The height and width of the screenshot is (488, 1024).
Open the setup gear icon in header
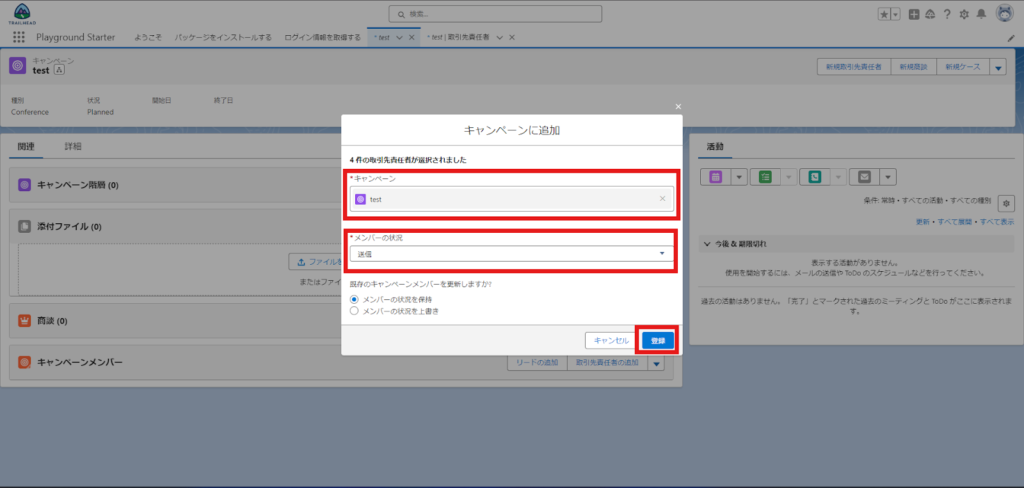pos(963,14)
